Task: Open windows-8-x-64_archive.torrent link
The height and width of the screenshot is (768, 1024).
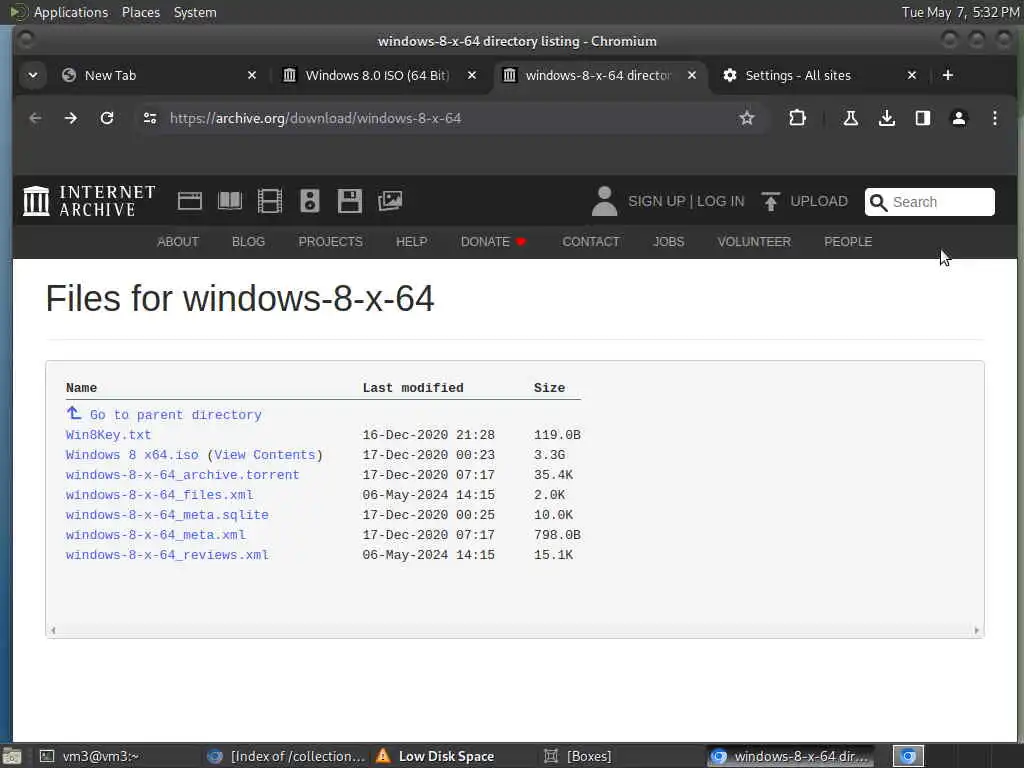Action: (182, 475)
